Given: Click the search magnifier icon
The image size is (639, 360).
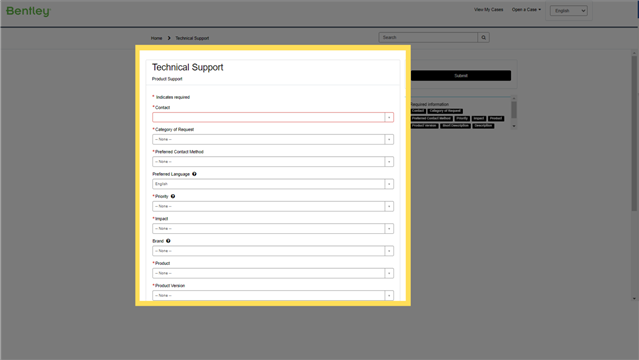Looking at the screenshot, I should coord(483,38).
